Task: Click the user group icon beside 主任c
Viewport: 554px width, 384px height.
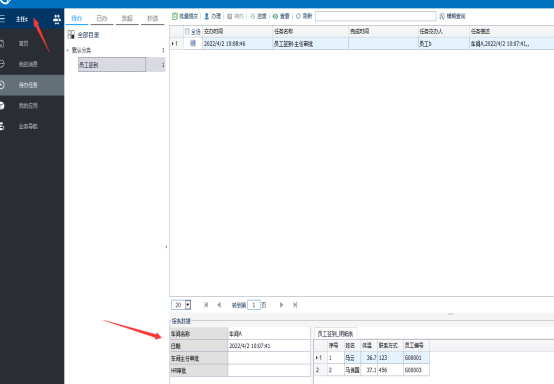Action: pos(57,19)
